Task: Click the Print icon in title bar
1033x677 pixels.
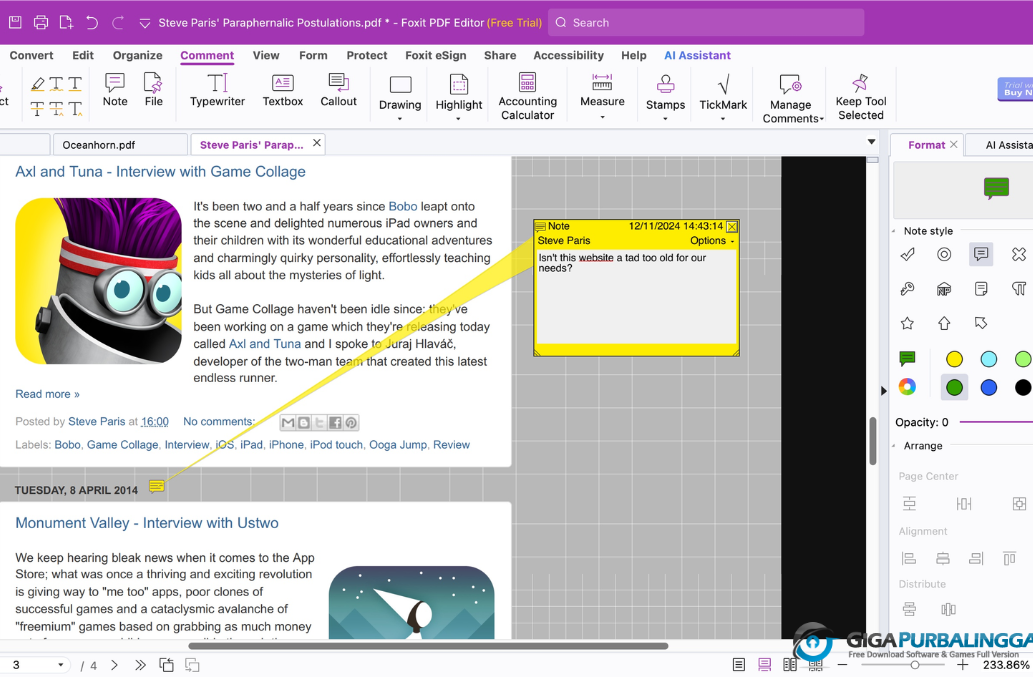Action: 41,22
